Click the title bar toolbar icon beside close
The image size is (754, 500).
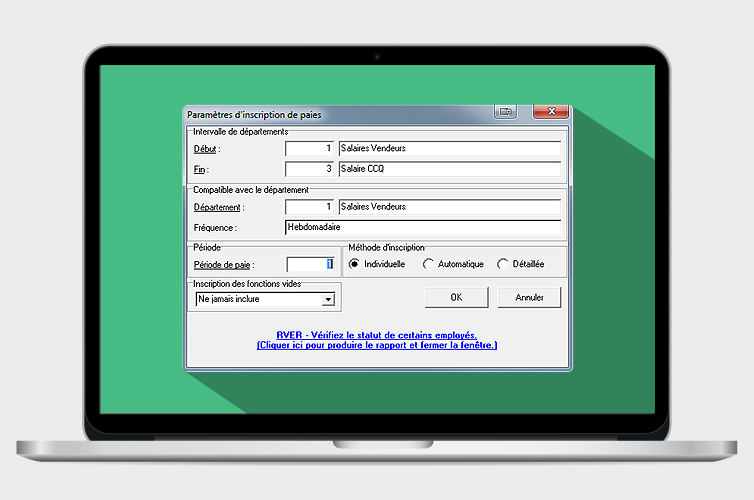pos(505,112)
